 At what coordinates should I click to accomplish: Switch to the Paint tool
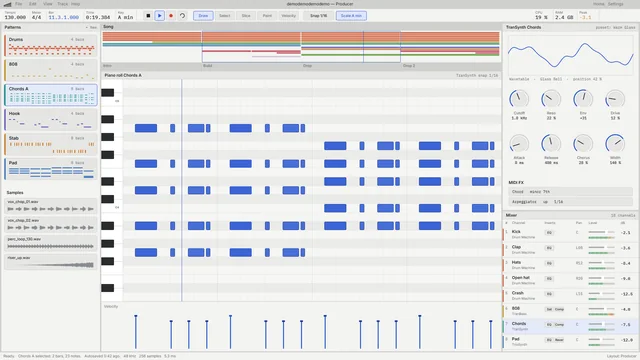coord(267,16)
